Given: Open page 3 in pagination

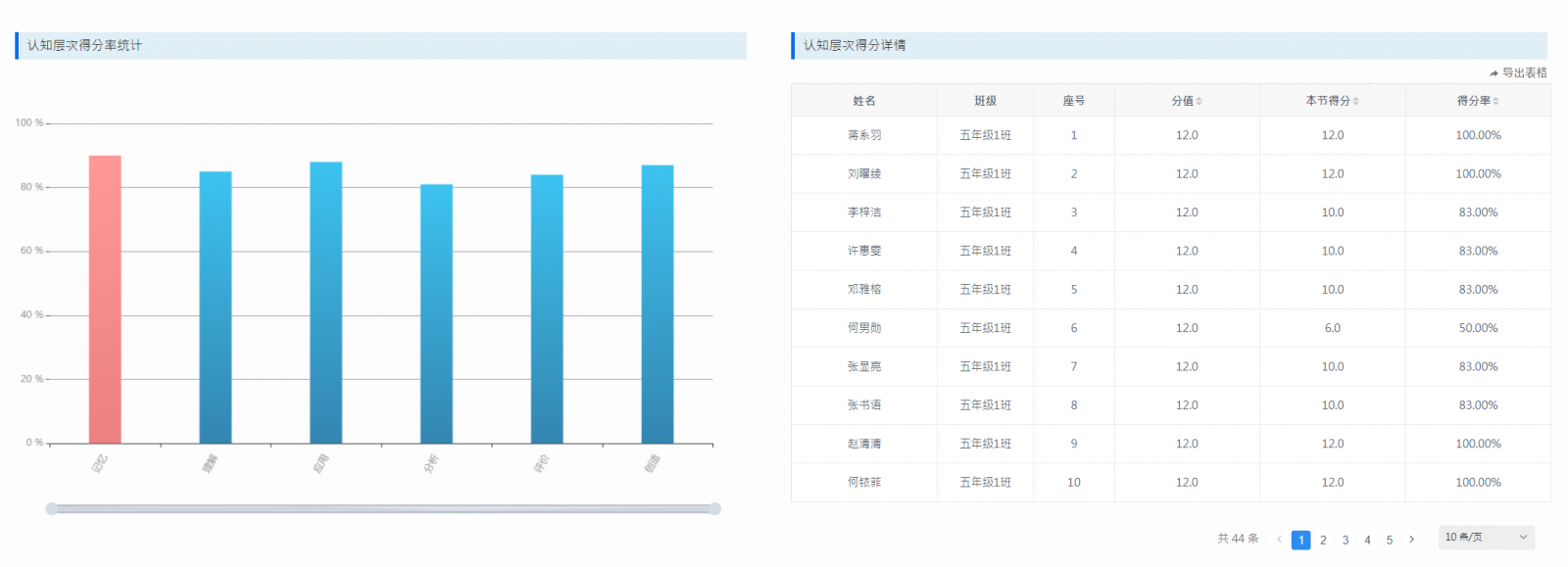Looking at the screenshot, I should pyautogui.click(x=1346, y=540).
